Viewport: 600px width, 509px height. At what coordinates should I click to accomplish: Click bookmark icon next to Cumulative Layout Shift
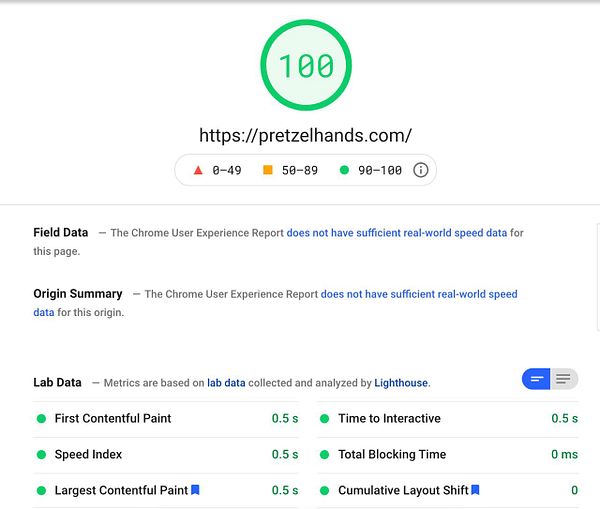[475, 490]
